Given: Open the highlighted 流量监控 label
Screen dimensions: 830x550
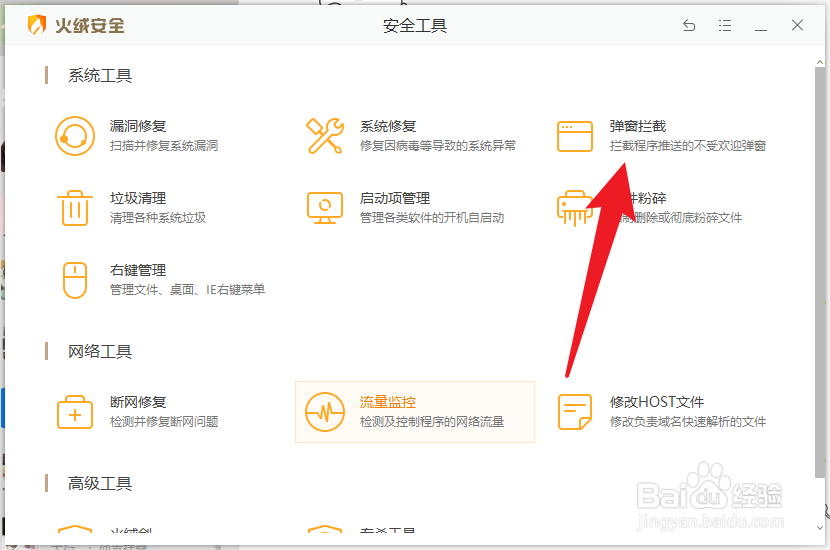Looking at the screenshot, I should pos(388,402).
